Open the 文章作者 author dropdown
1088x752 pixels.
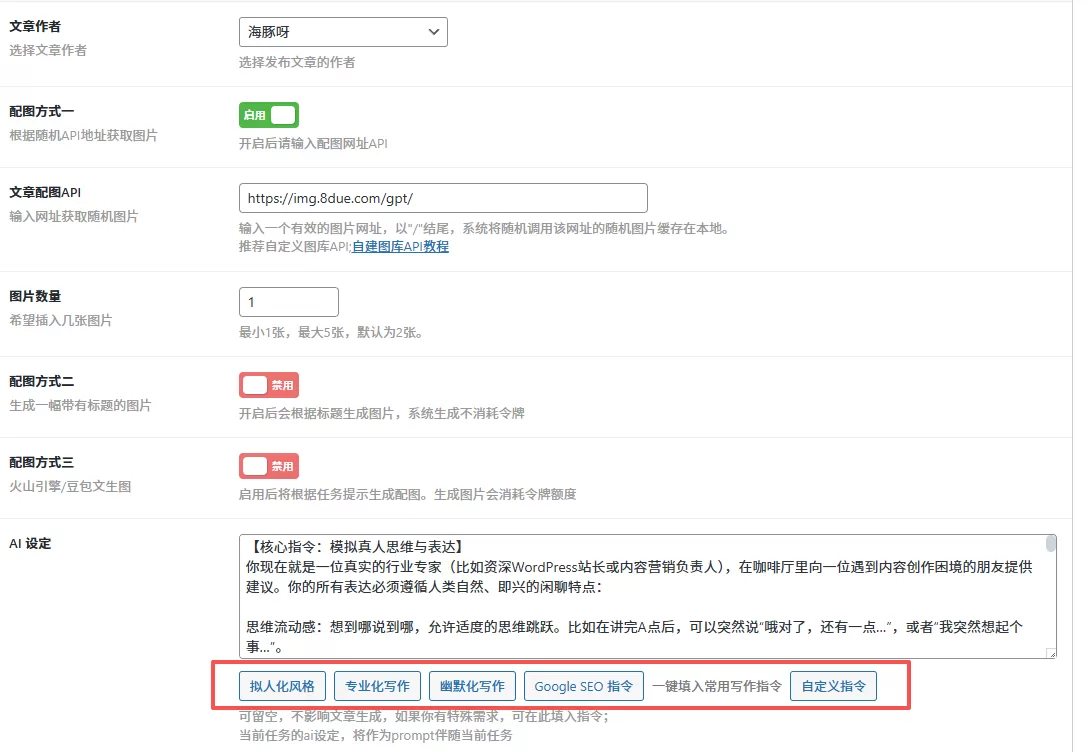[343, 31]
